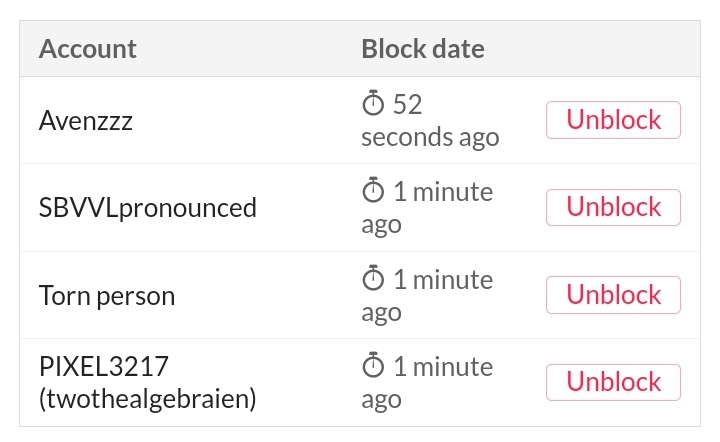The image size is (720, 442).
Task: Click the 1 minute ago timestamp for Torn person
Action: (x=428, y=295)
